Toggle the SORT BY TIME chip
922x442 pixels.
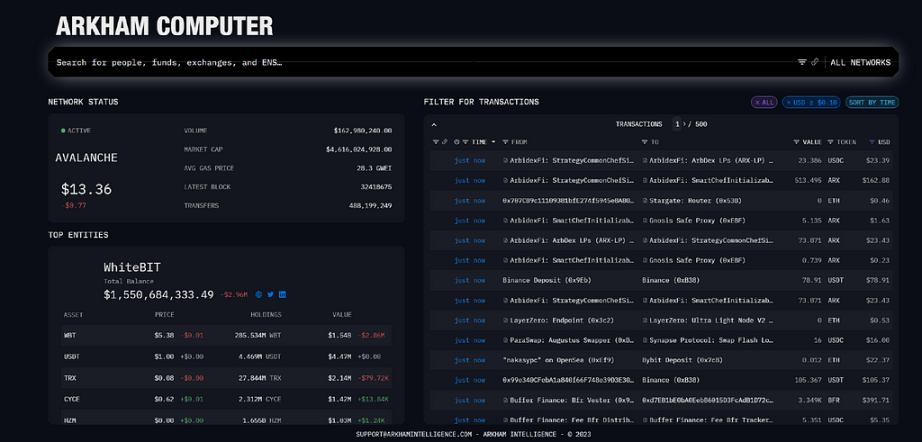click(x=872, y=102)
